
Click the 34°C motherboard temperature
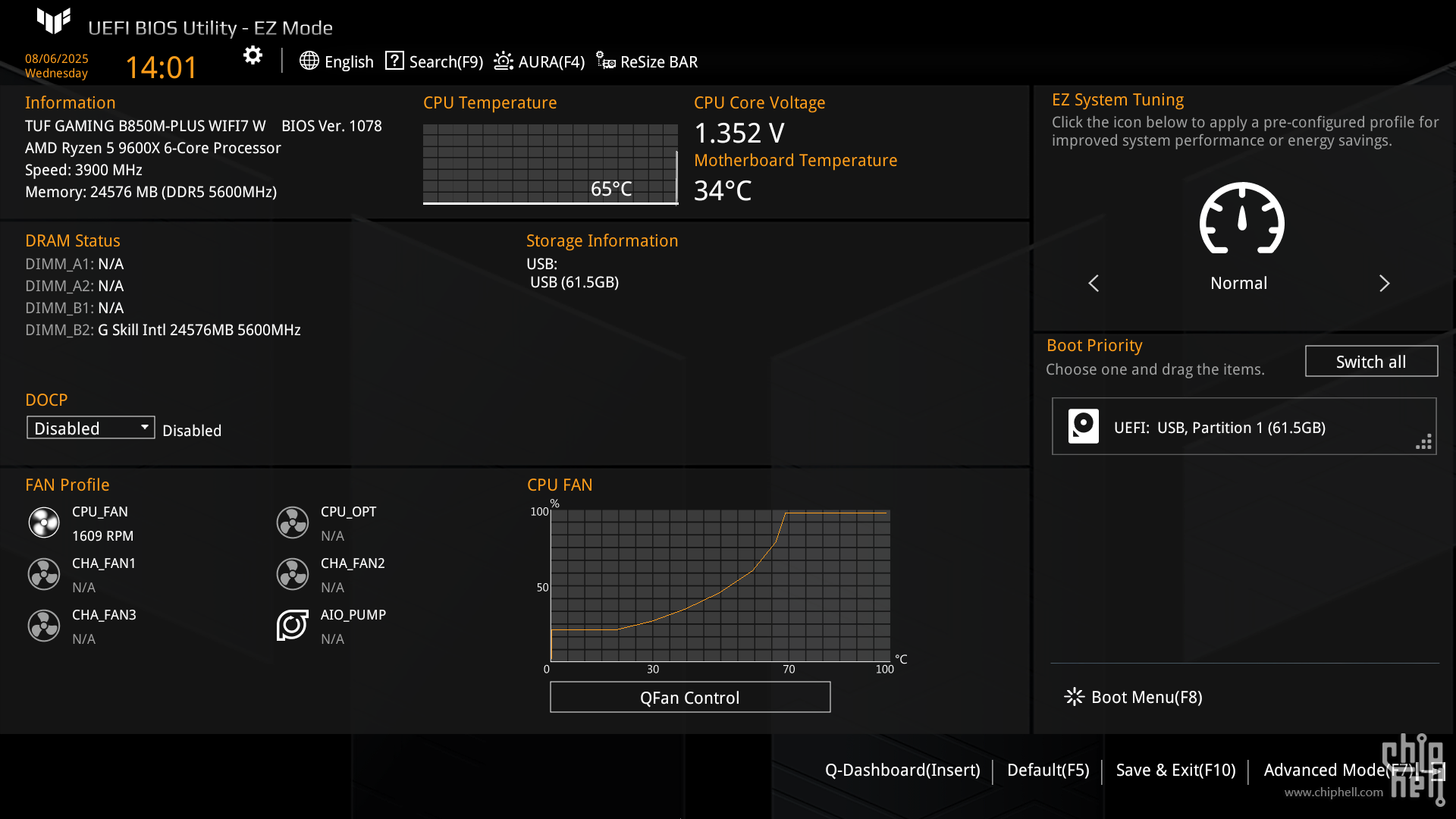coord(723,190)
